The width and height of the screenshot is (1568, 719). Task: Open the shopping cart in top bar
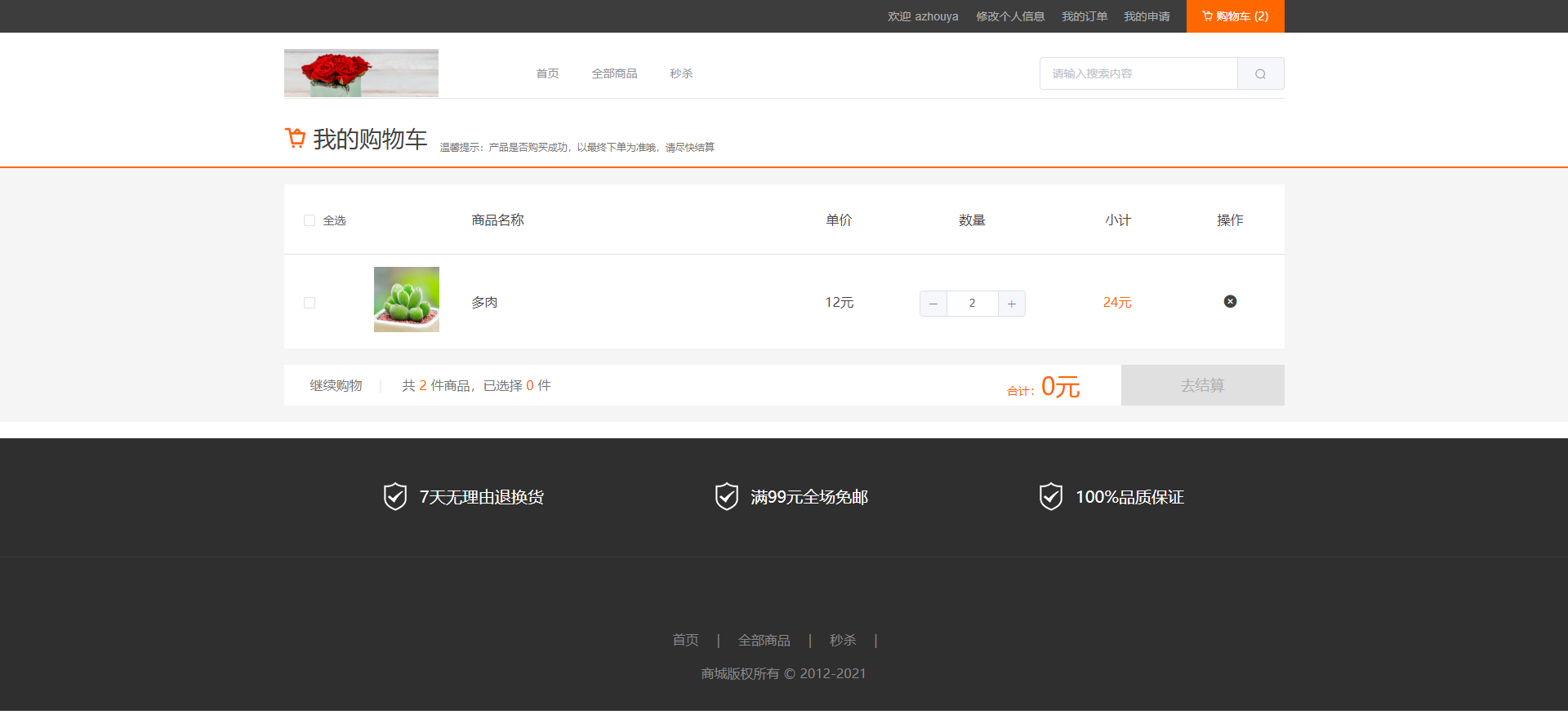(1235, 16)
